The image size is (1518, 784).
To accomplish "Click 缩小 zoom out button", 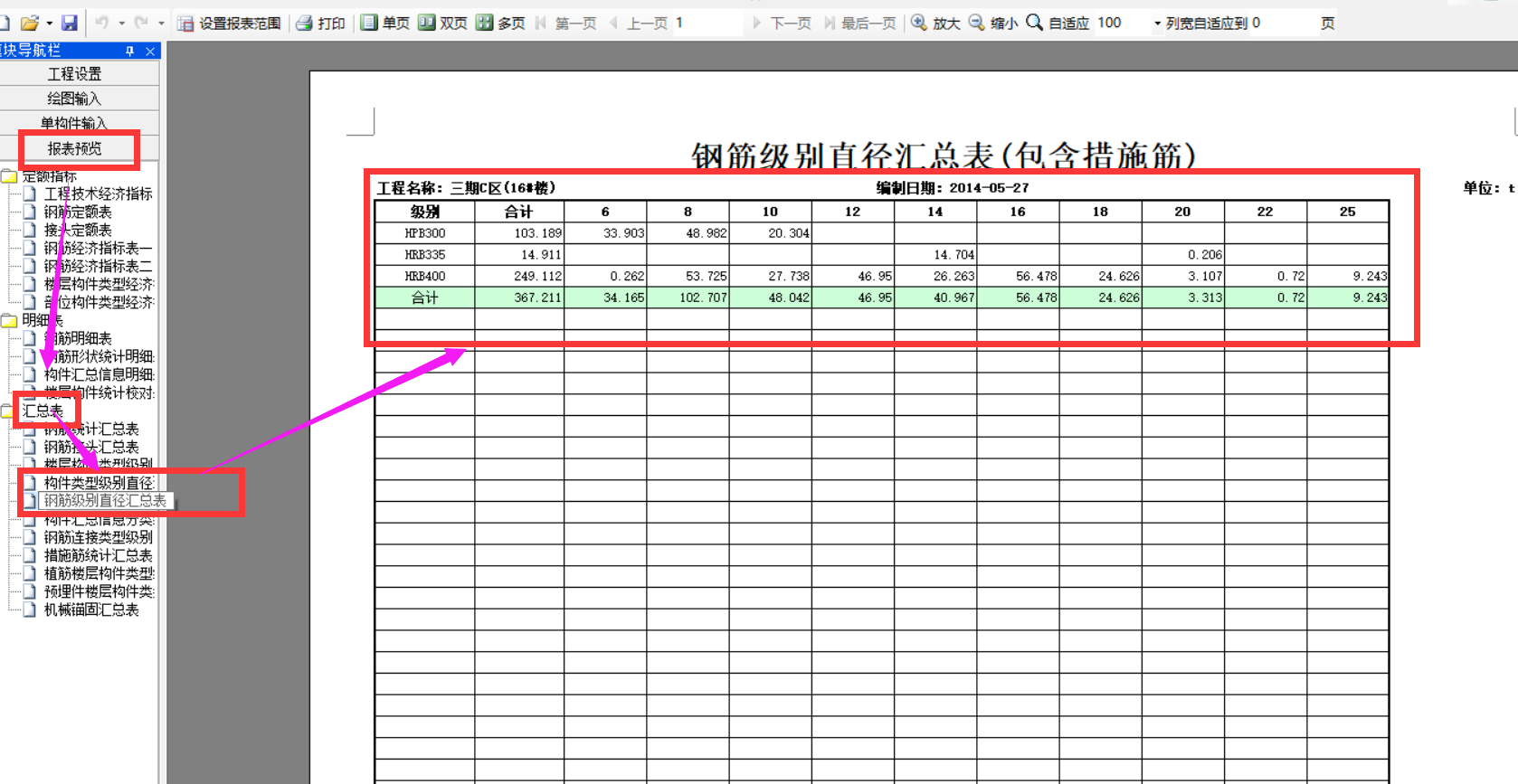I will click(x=993, y=23).
